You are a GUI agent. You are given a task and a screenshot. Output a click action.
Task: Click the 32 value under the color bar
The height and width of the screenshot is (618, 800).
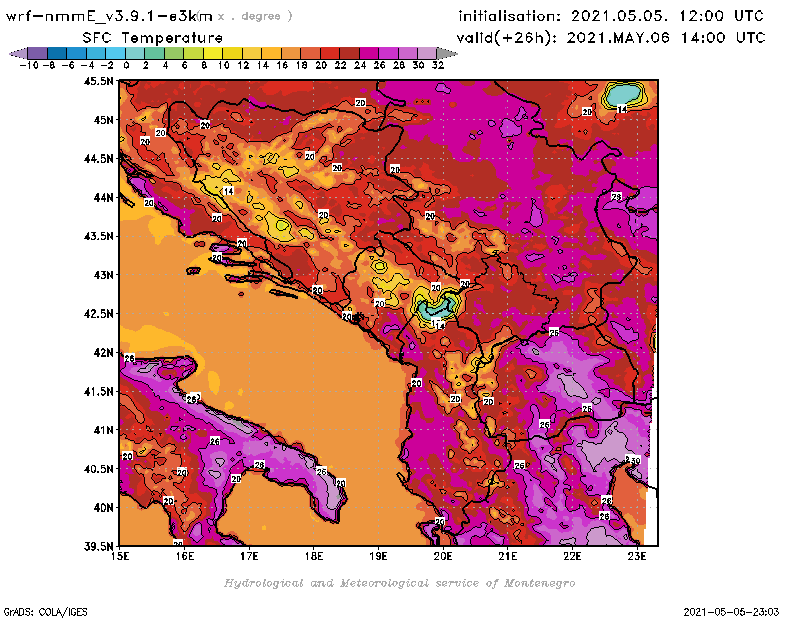pos(438,65)
